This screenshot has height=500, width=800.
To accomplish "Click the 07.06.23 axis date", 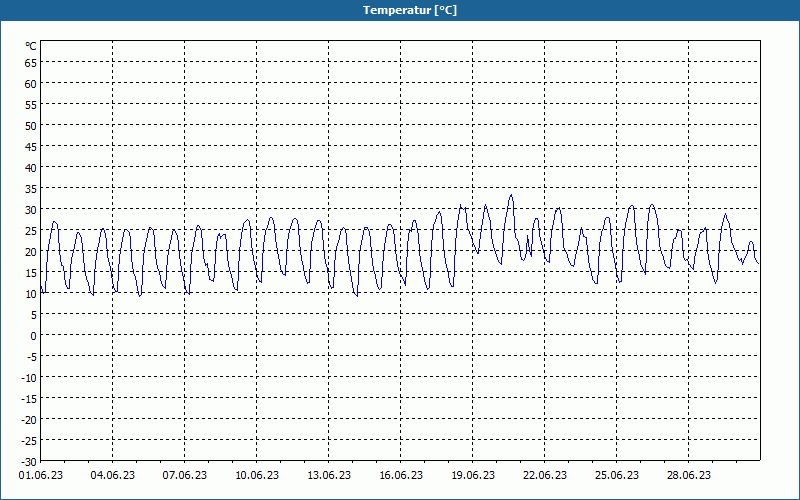I will 185,475.
